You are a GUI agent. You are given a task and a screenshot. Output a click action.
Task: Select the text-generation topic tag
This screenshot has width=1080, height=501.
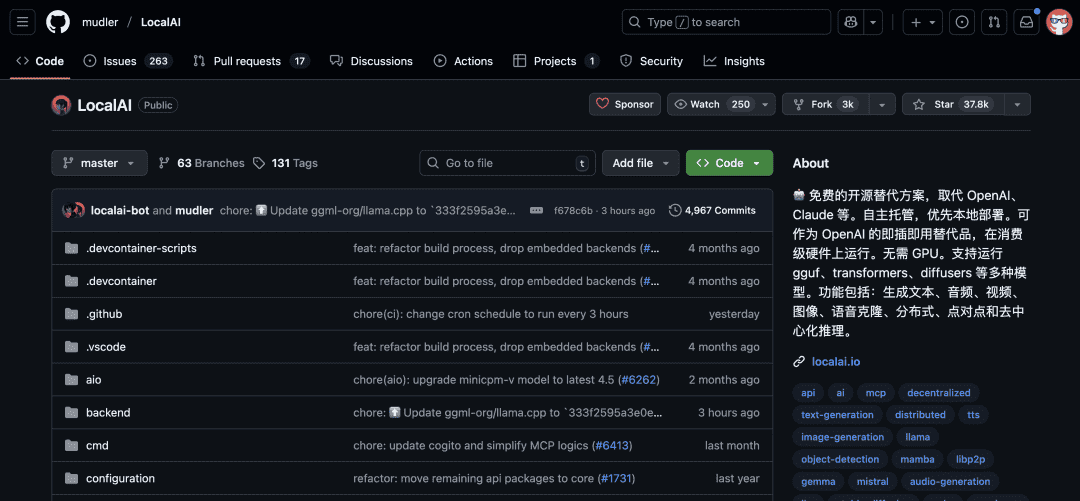(x=837, y=415)
